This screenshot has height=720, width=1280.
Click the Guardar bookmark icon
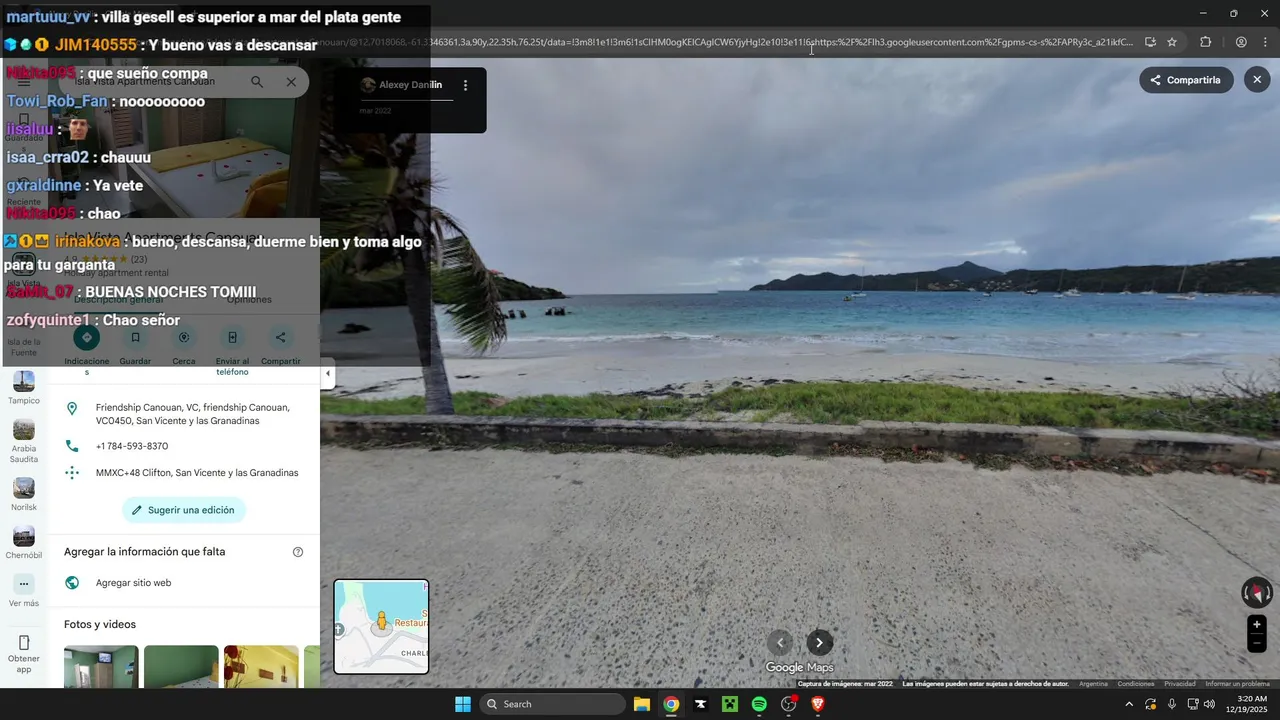coord(135,338)
